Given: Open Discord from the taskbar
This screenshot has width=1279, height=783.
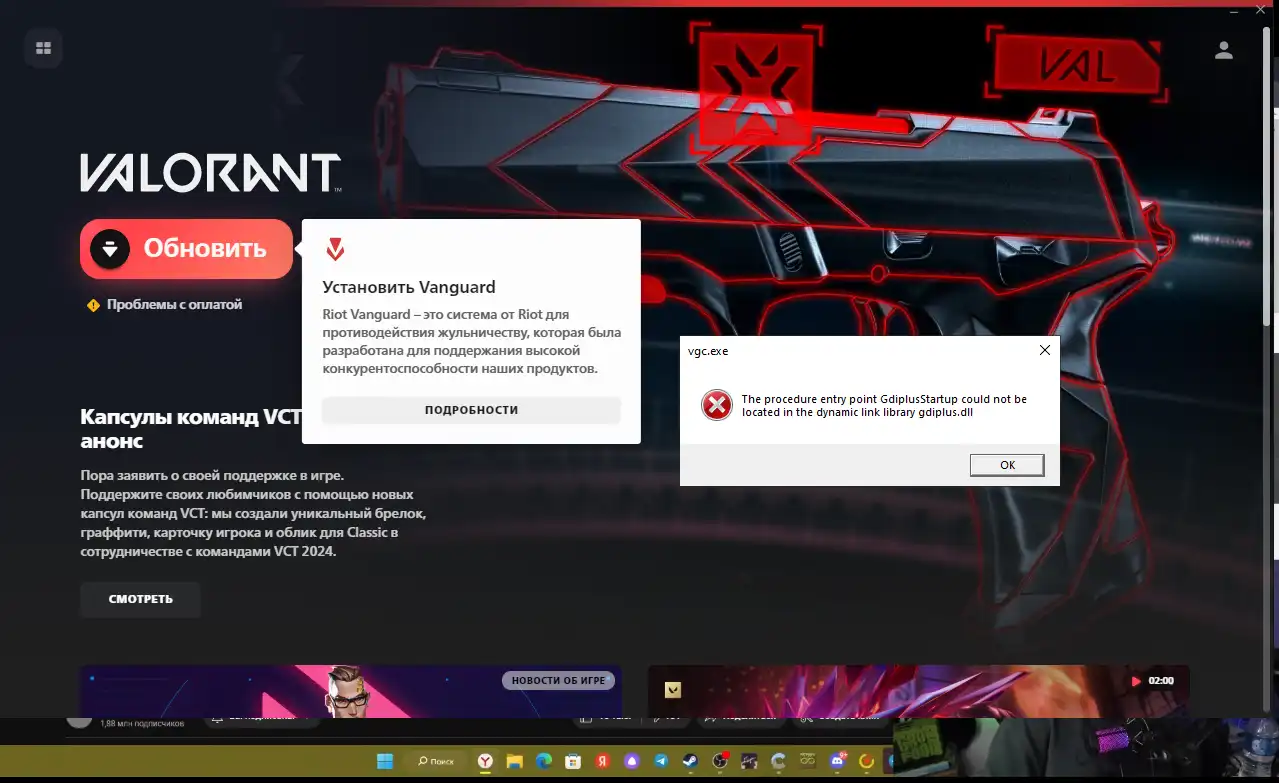Looking at the screenshot, I should tap(837, 761).
